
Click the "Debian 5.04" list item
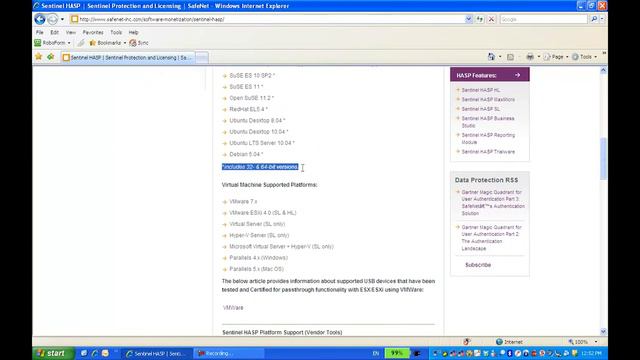246,154
